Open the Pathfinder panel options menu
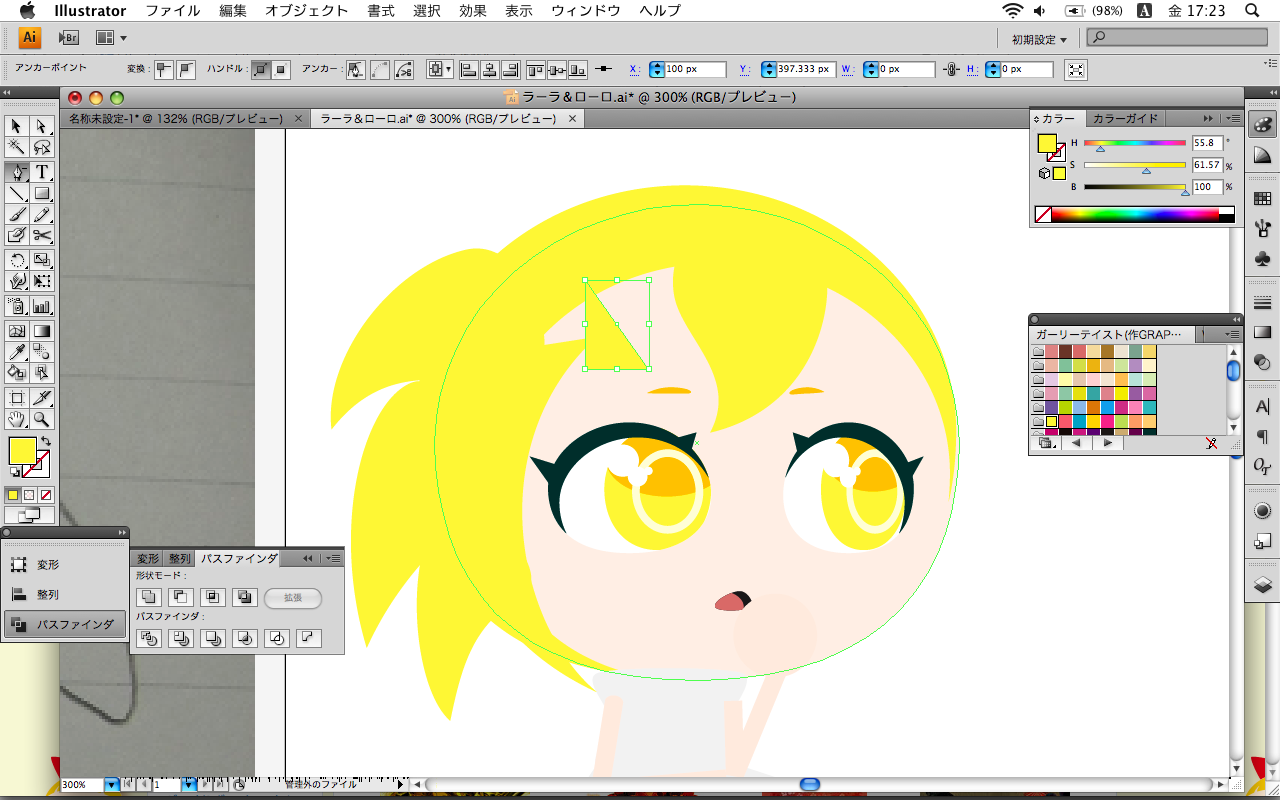1280x800 pixels. point(334,558)
